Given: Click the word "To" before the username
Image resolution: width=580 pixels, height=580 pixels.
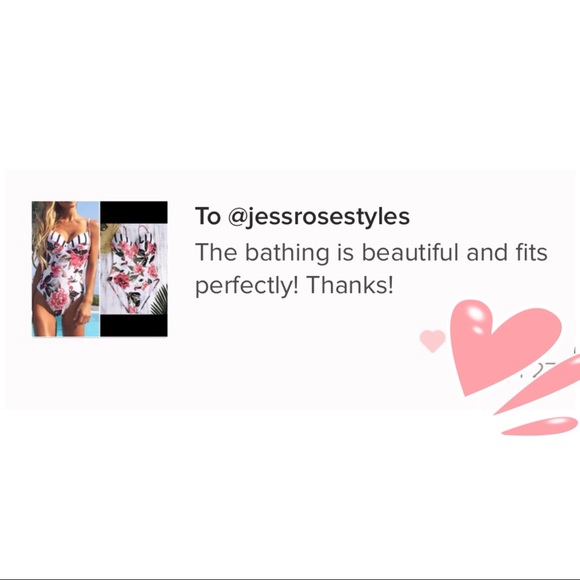Looking at the screenshot, I should (x=208, y=216).
